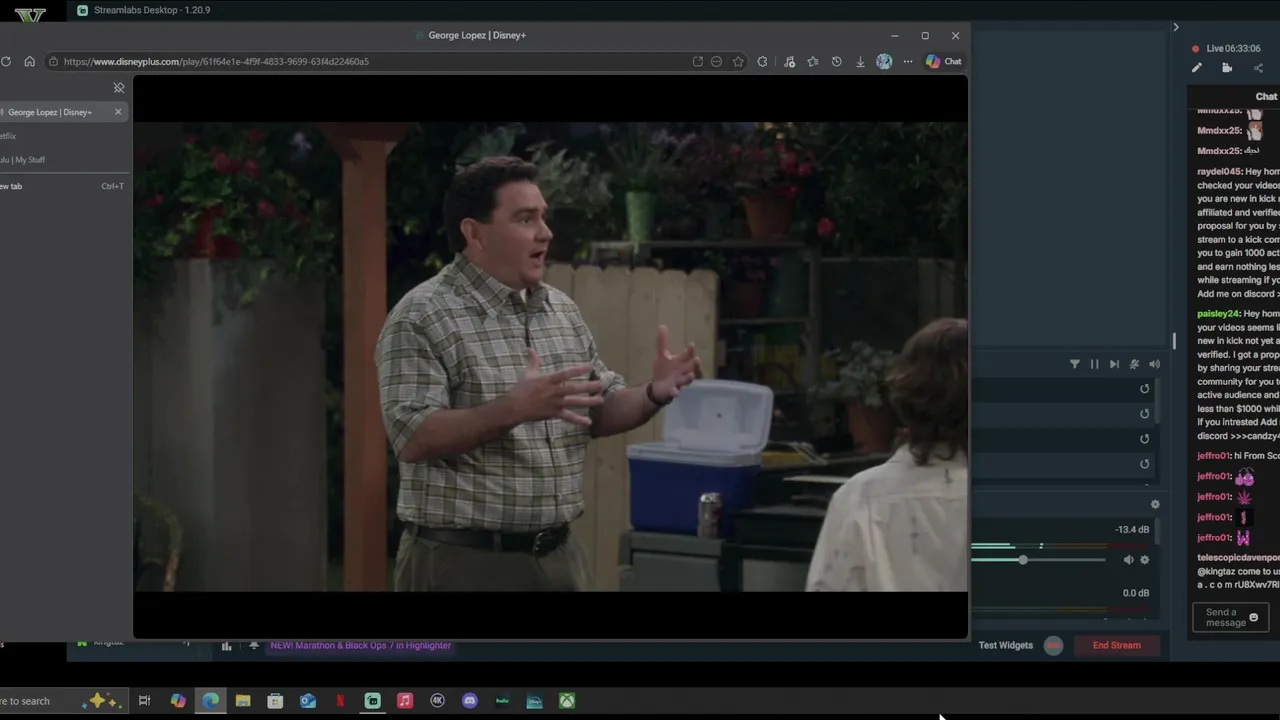Open audio mixer settings gear

point(1155,505)
